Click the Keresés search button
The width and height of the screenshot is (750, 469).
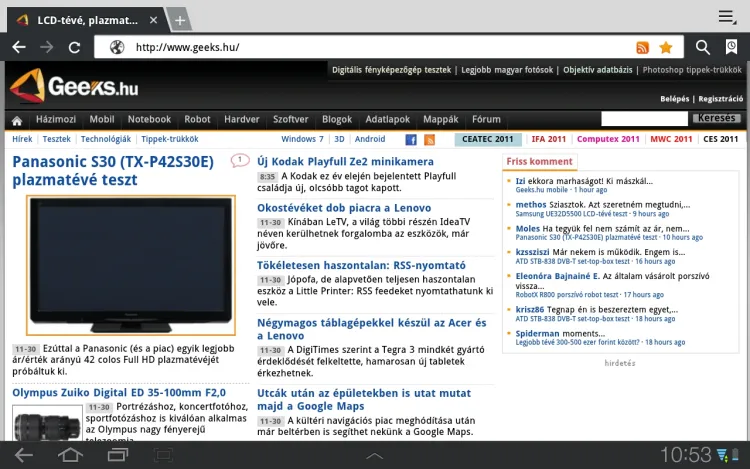[718, 119]
